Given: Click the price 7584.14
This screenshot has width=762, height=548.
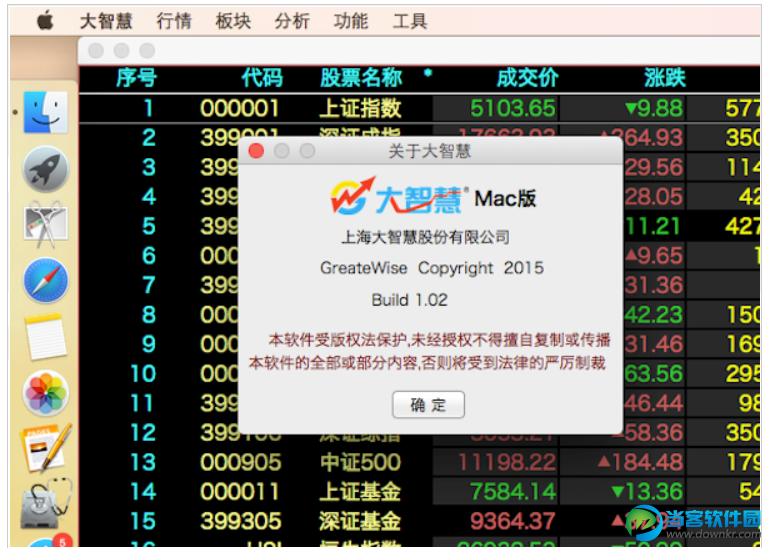Looking at the screenshot, I should pos(513,492).
